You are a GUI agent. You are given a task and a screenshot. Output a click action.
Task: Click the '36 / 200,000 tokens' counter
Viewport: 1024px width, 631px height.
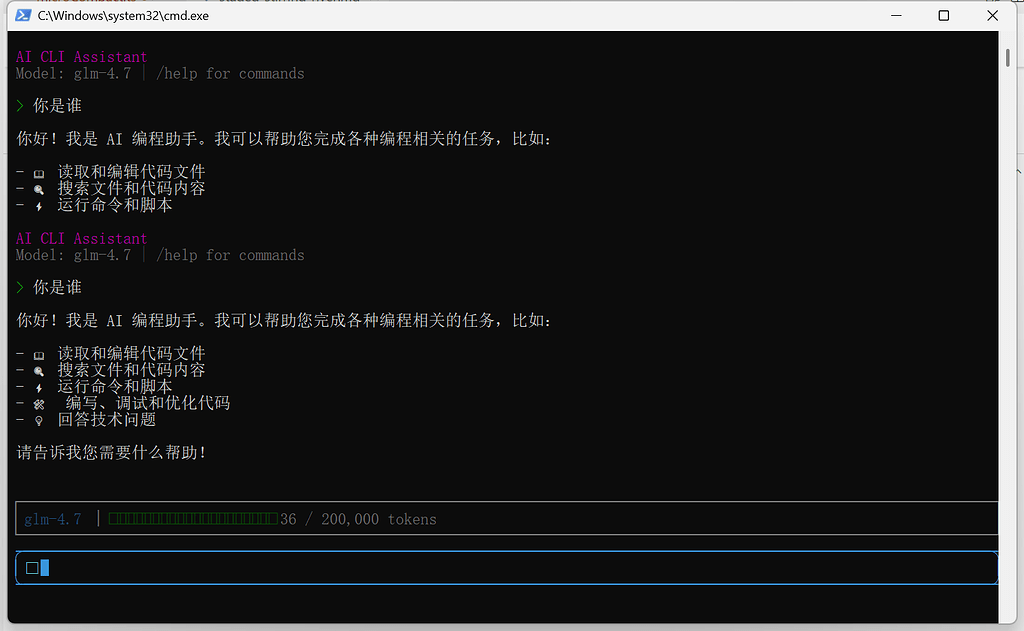[359, 519]
